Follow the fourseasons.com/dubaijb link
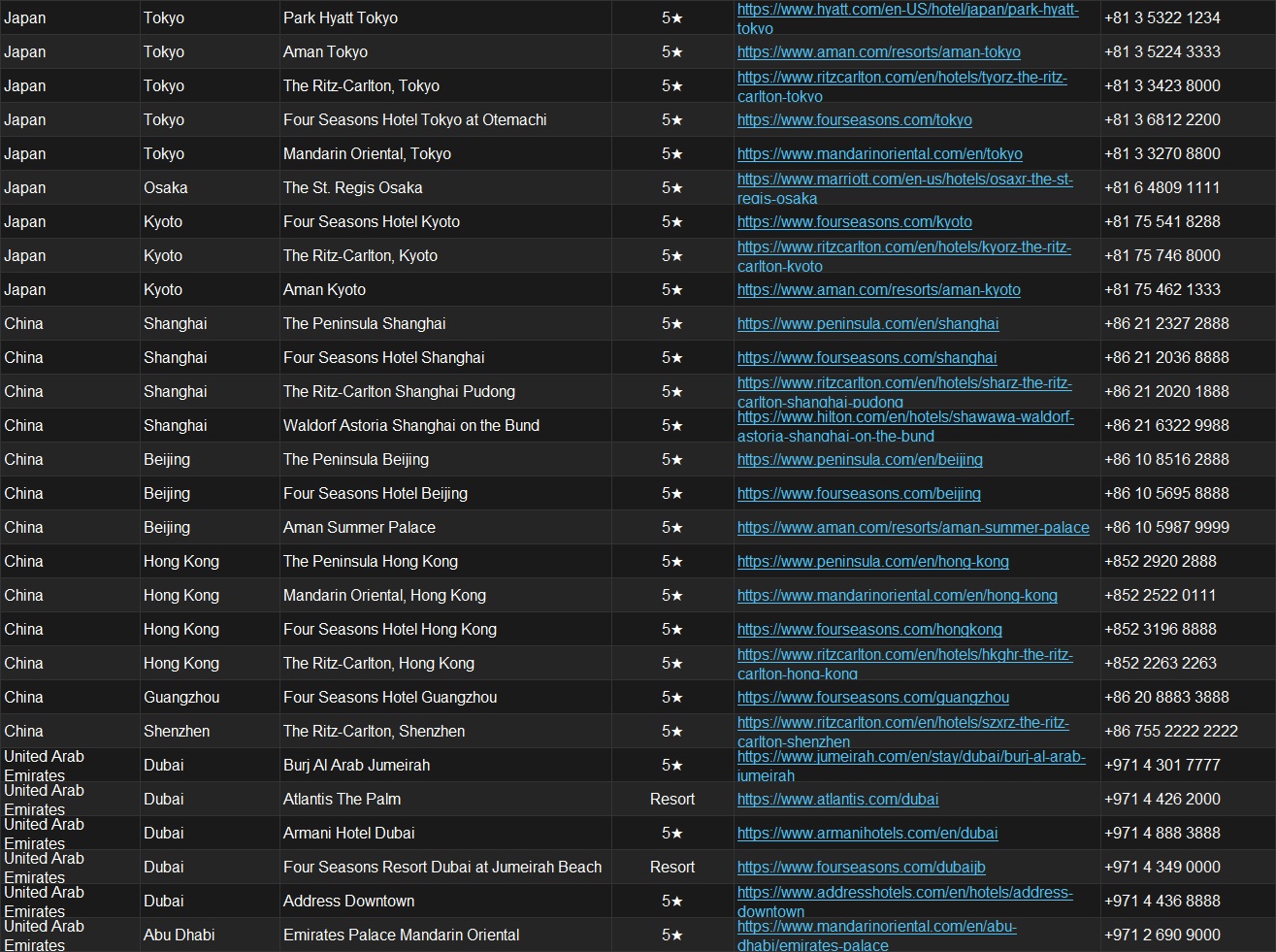The width and height of the screenshot is (1276, 952). [x=861, y=868]
